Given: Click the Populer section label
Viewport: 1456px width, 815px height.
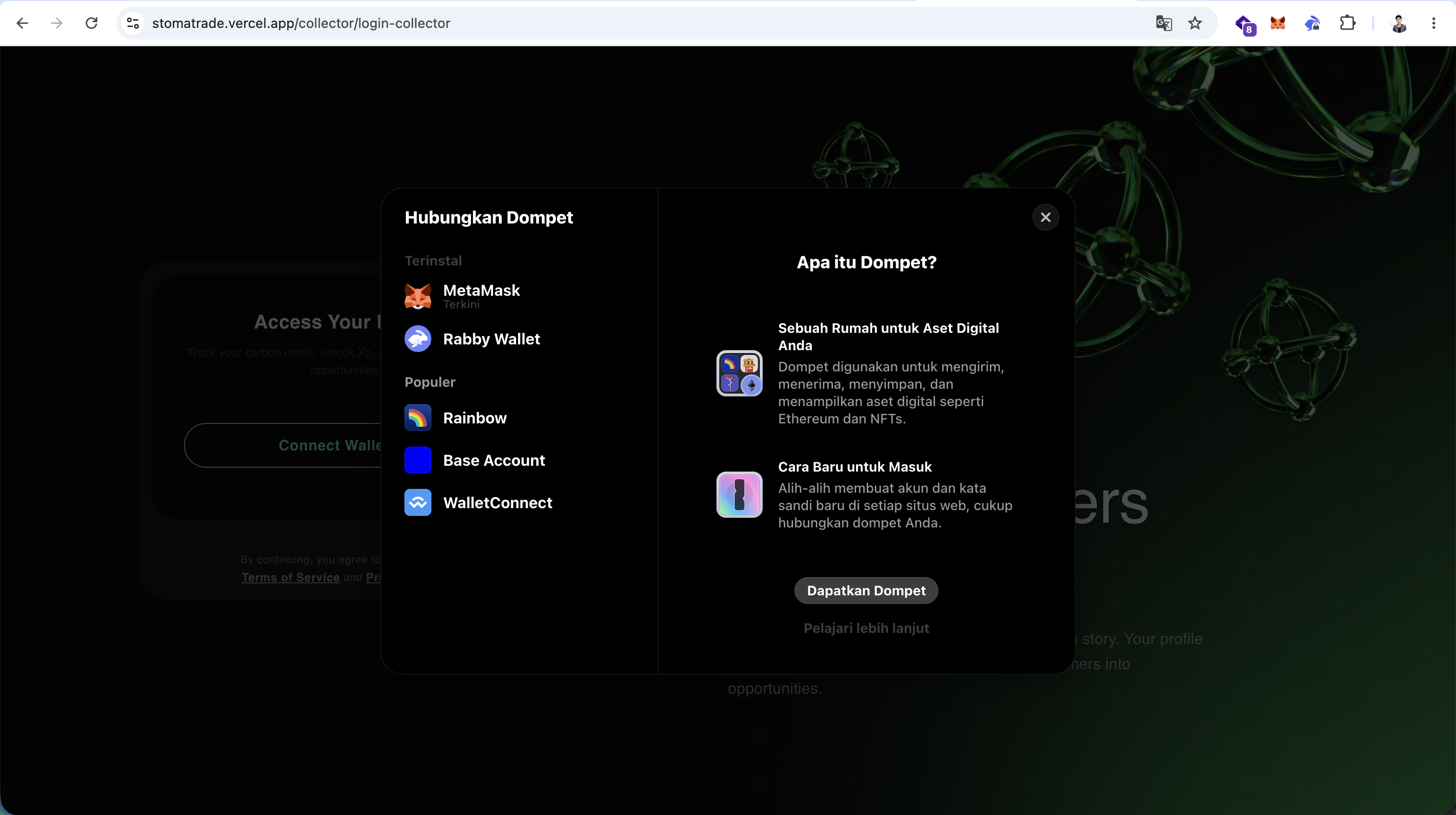Looking at the screenshot, I should pyautogui.click(x=429, y=382).
